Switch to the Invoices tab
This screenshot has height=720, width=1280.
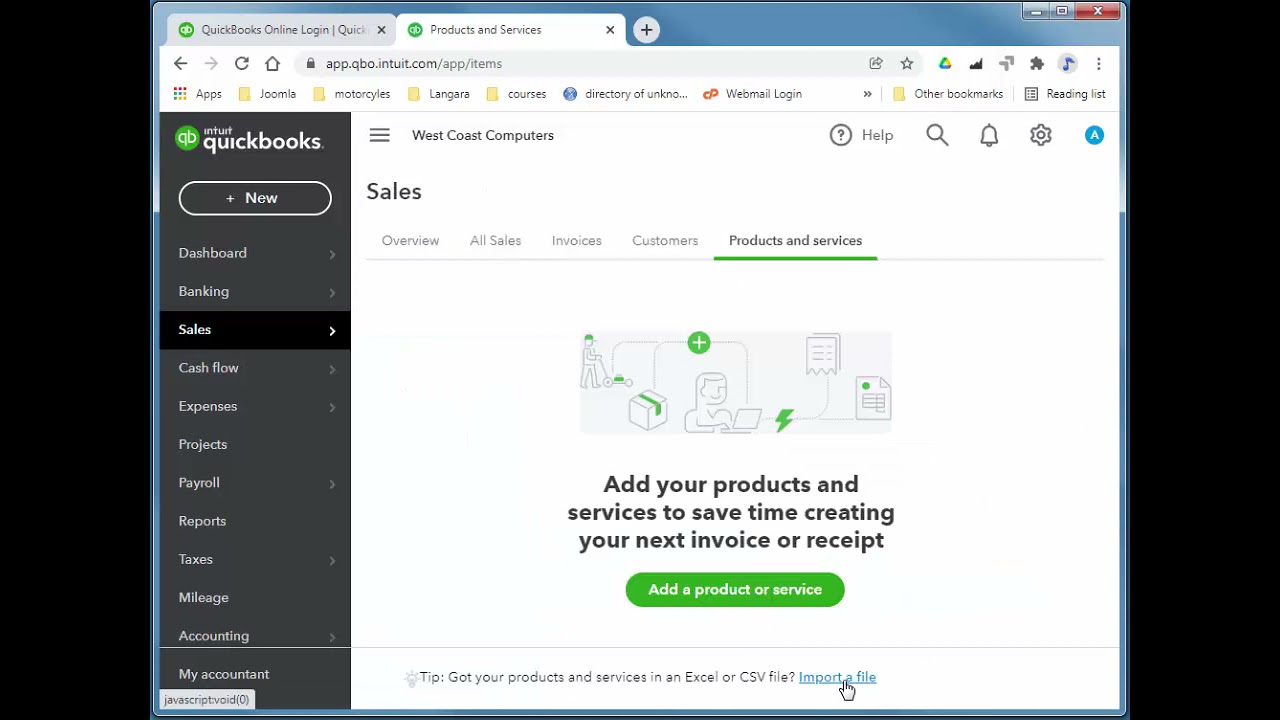click(576, 241)
